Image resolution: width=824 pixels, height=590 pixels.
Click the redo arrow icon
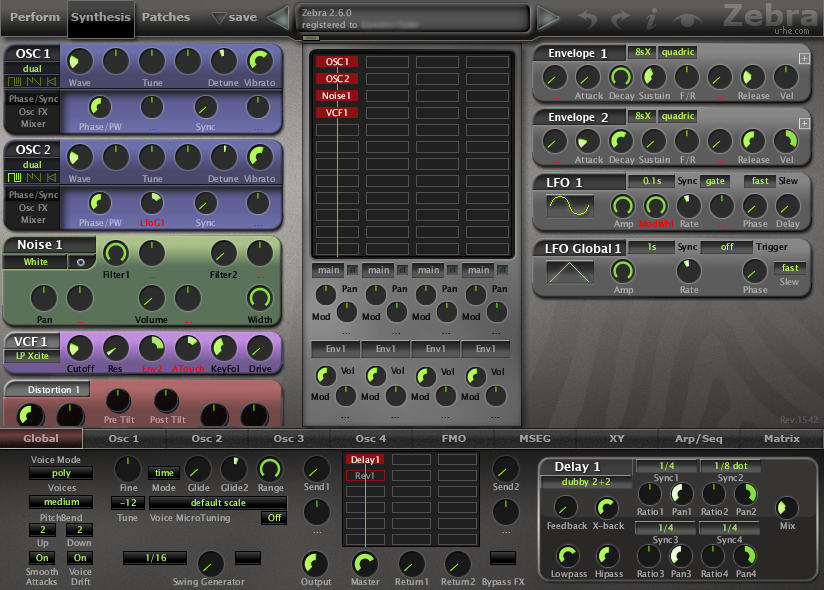(620, 19)
